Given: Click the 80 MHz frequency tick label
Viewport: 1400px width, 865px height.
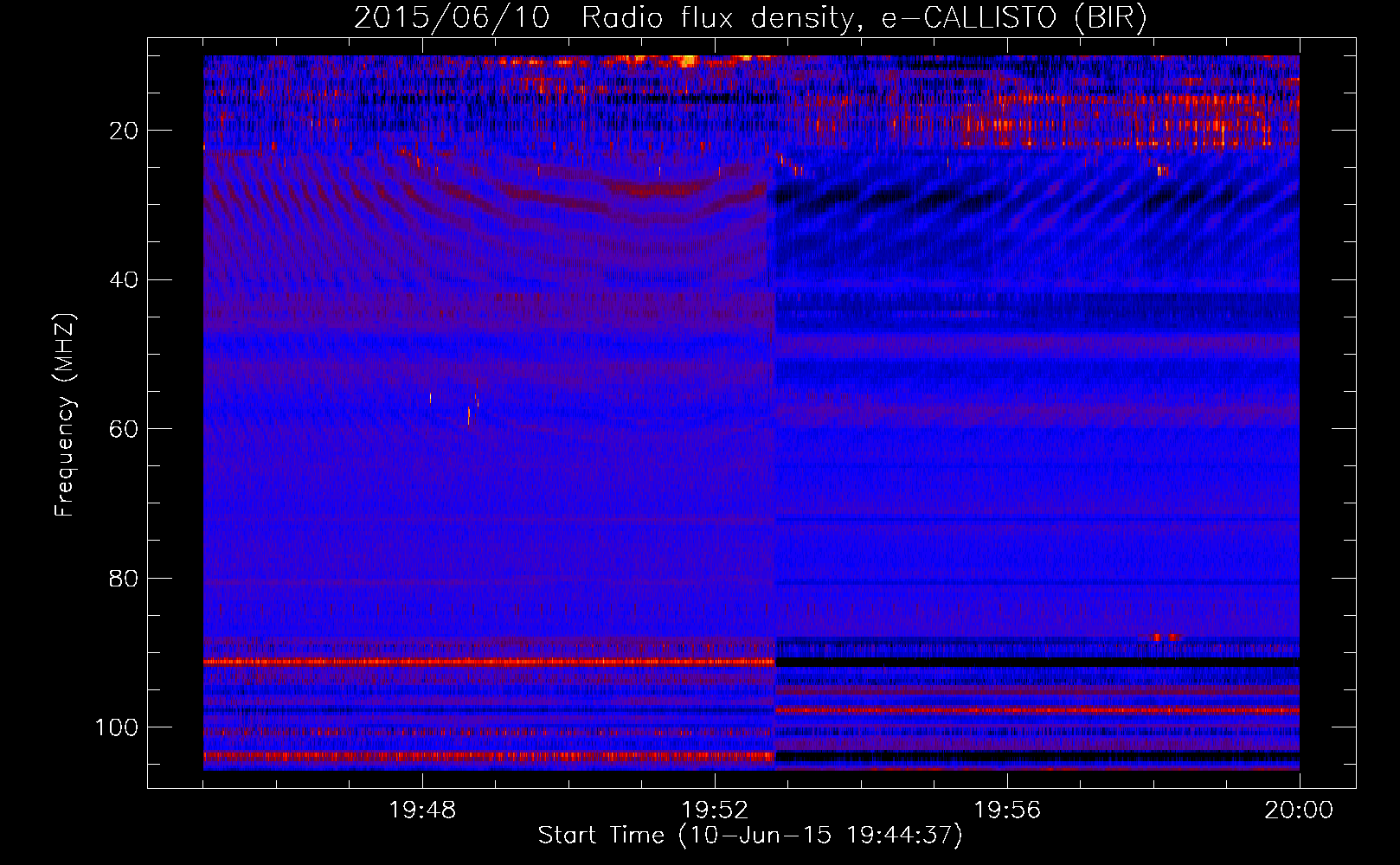Looking at the screenshot, I should (x=124, y=579).
